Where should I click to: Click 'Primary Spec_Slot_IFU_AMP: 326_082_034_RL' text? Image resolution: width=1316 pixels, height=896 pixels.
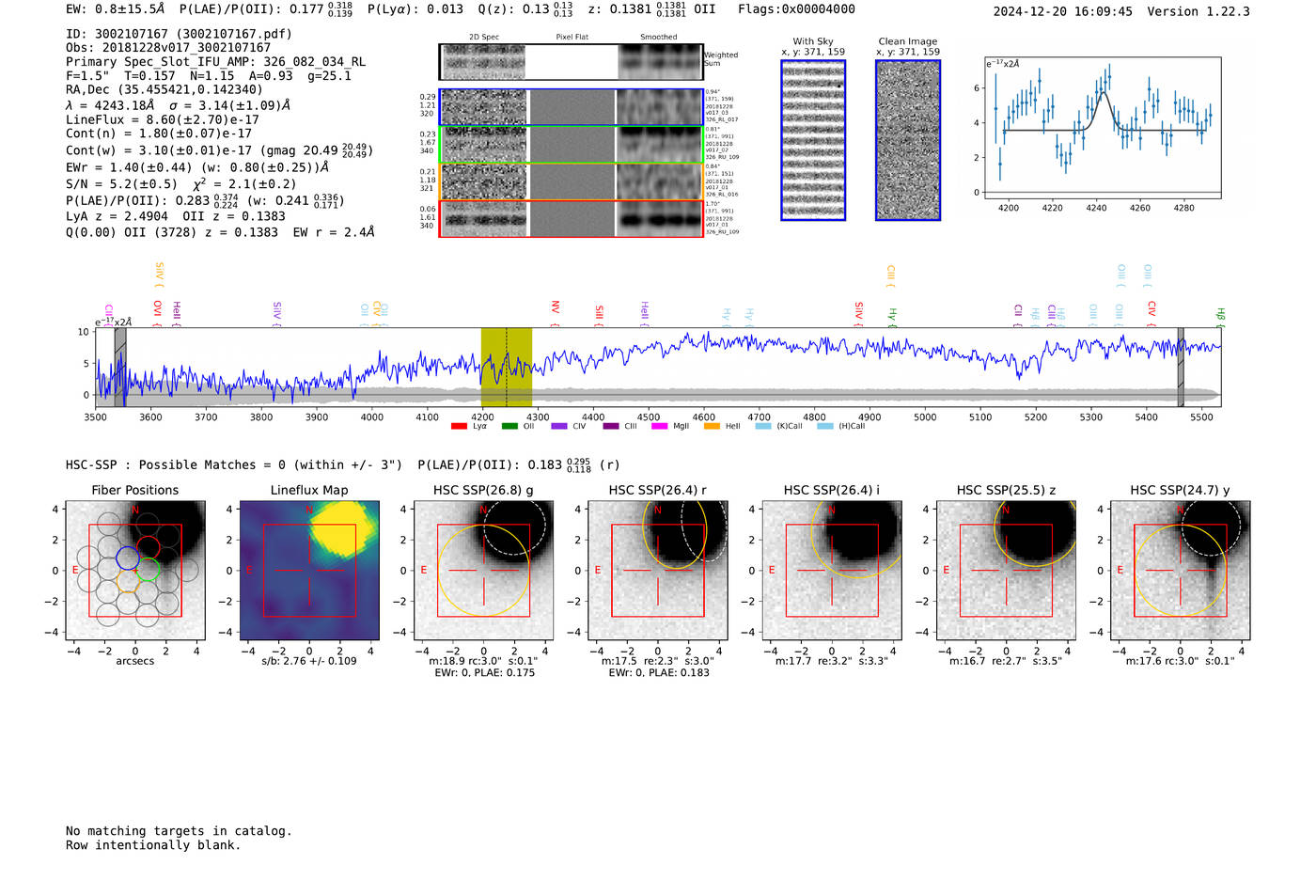[x=215, y=62]
